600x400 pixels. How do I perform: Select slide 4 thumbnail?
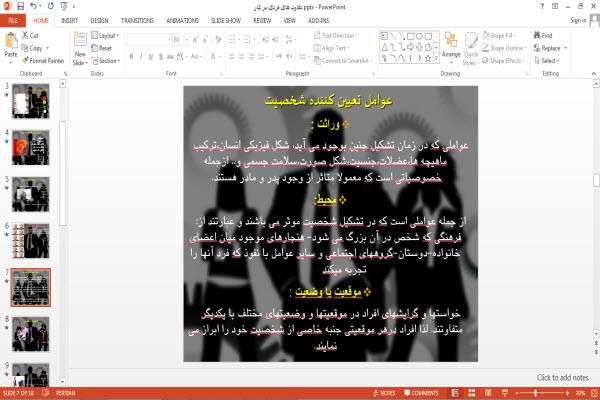[x=31, y=148]
